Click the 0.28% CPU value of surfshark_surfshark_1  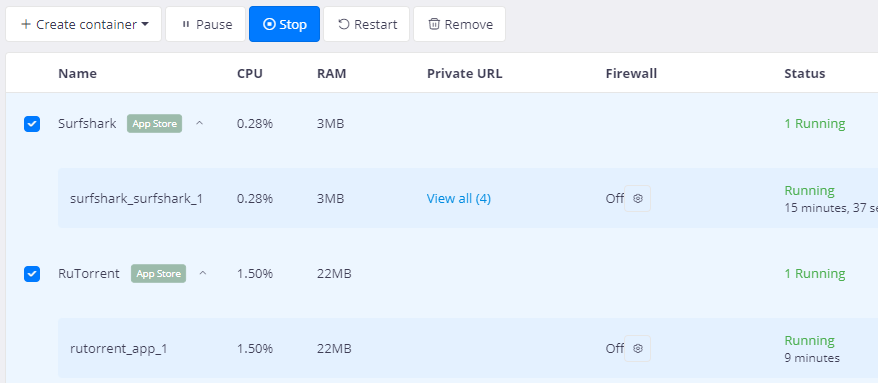(x=255, y=198)
